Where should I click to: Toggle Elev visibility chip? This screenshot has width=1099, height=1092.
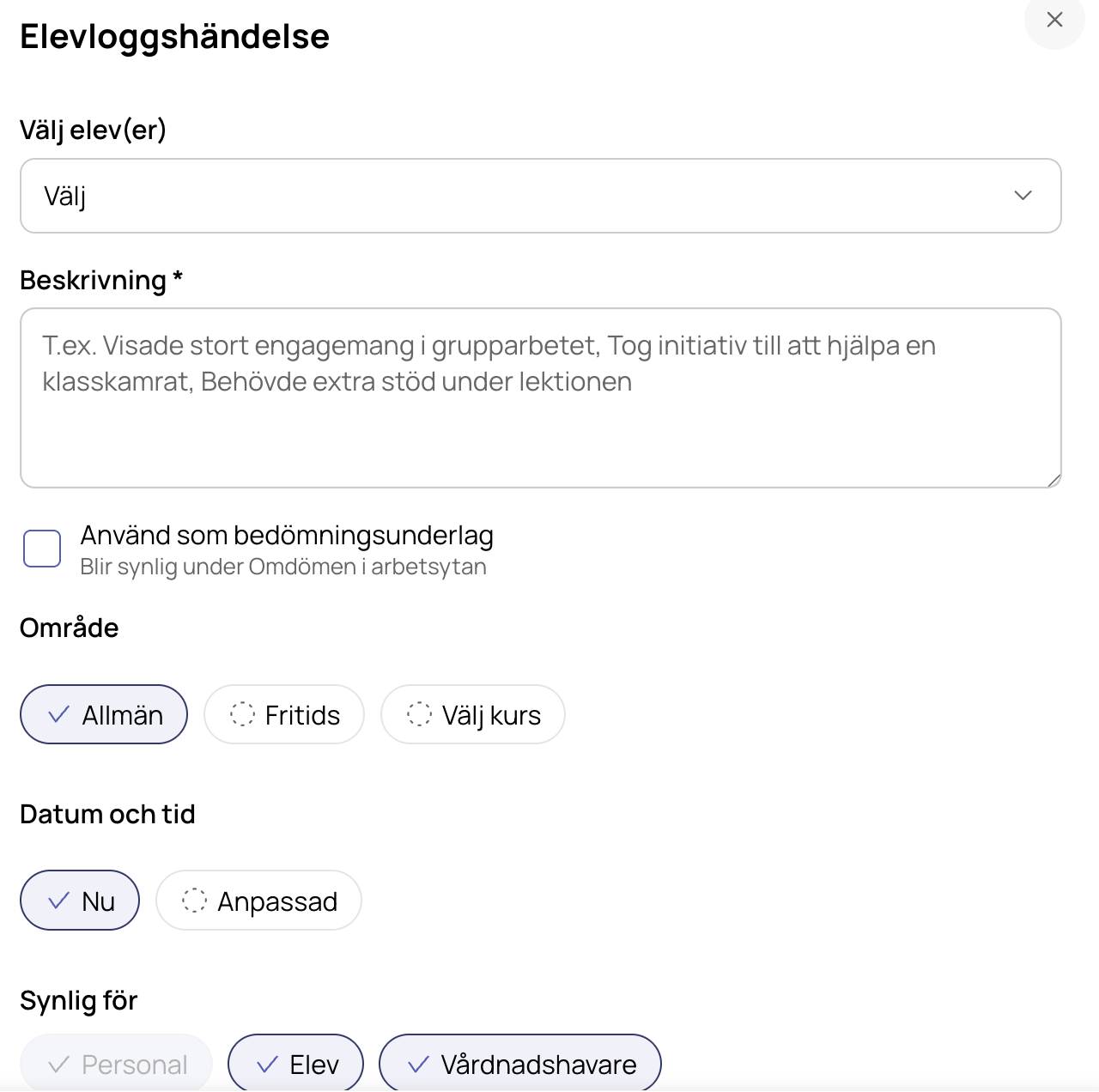(295, 1064)
